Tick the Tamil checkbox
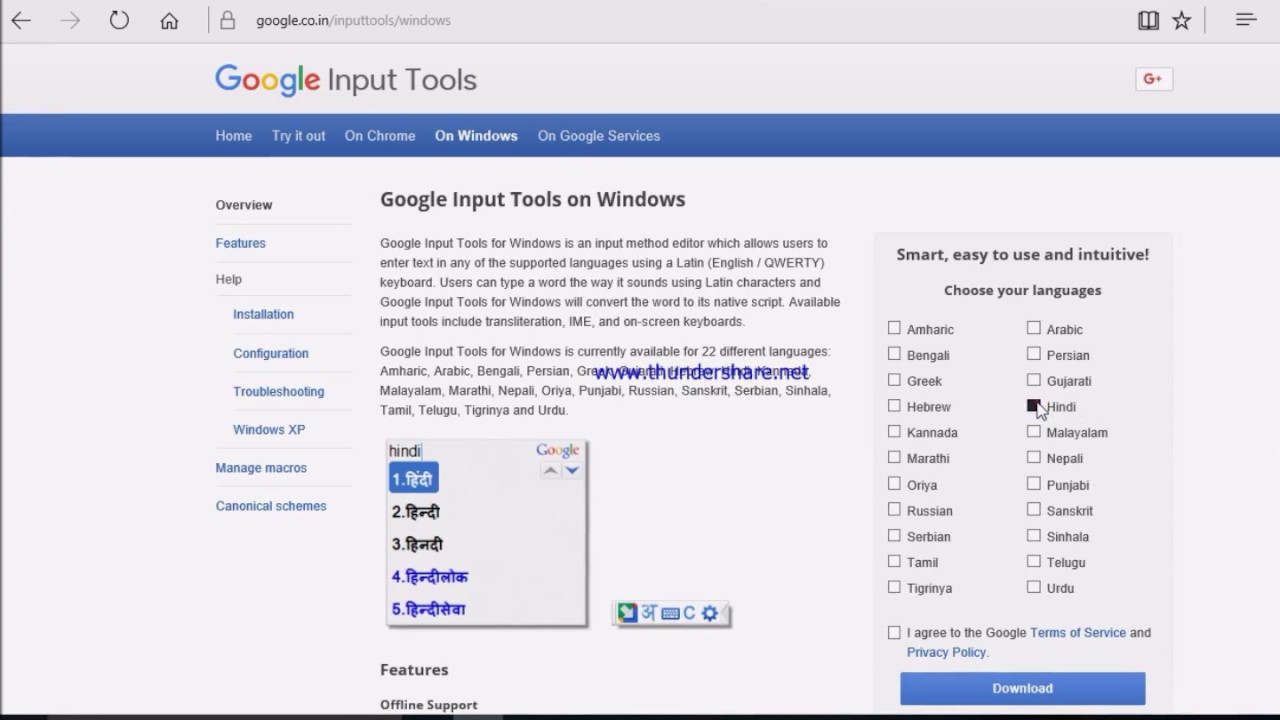Screen dimensions: 1280x720 click(894, 562)
